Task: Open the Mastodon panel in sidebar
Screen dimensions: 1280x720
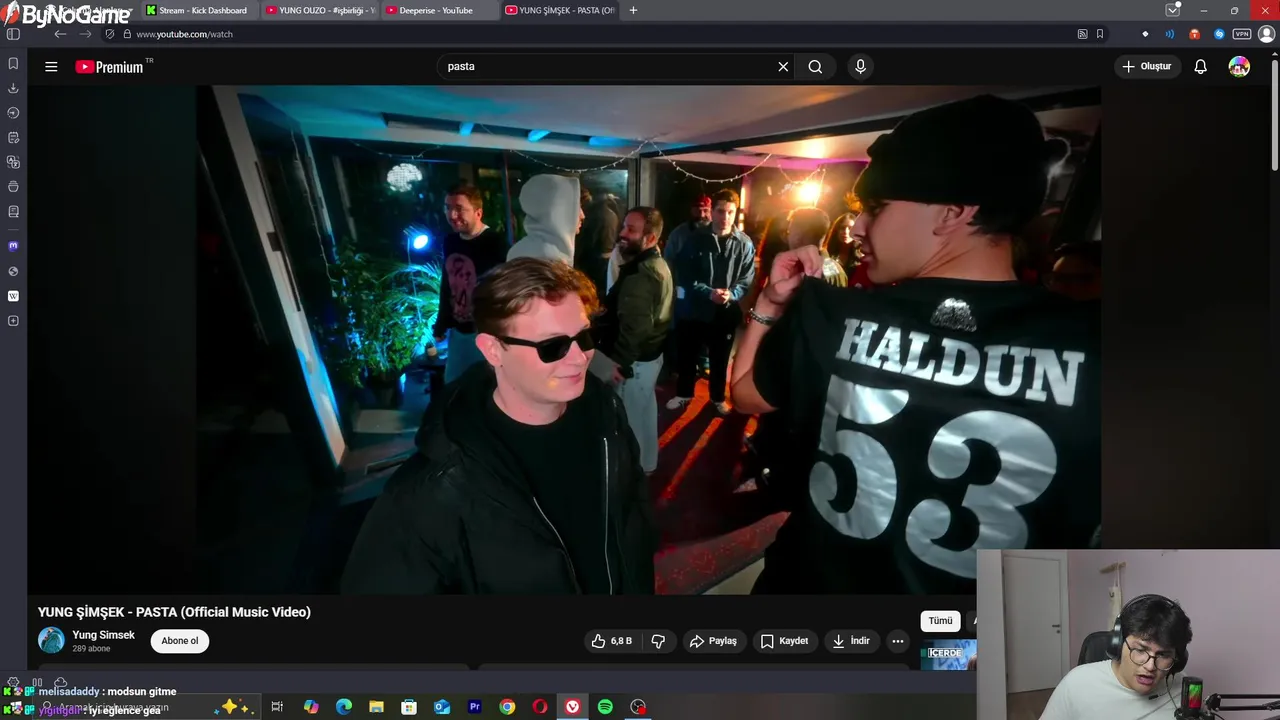Action: (x=13, y=246)
